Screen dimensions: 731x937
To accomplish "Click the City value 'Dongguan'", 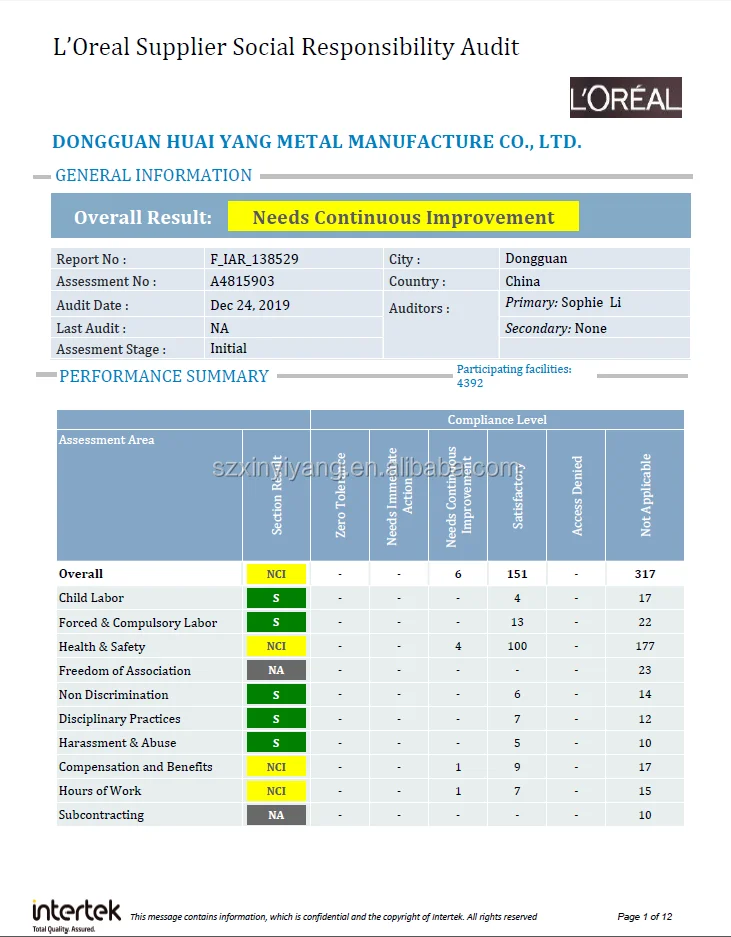I will pos(536,259).
